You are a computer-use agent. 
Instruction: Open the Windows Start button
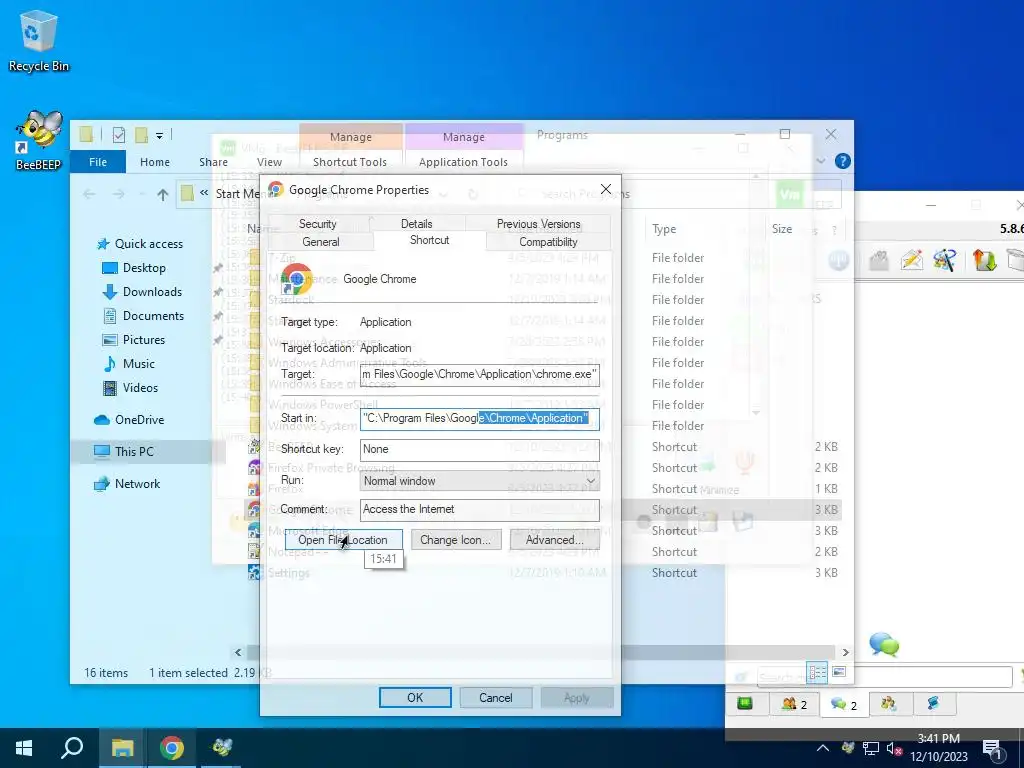(x=24, y=748)
